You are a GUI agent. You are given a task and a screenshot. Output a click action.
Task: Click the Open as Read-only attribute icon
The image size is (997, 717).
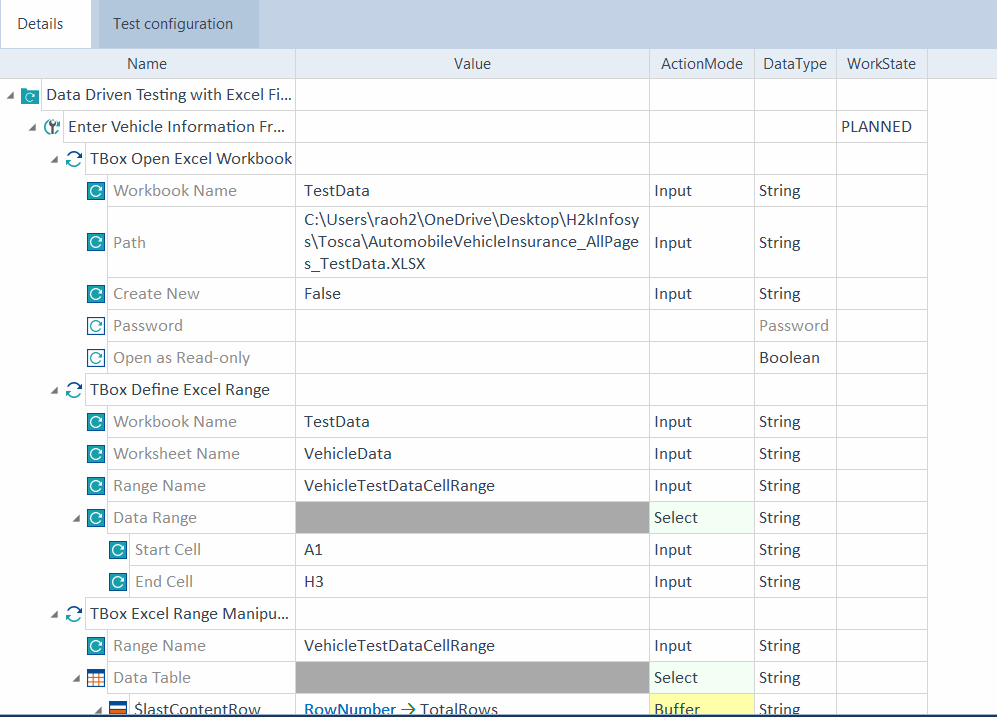pos(96,358)
